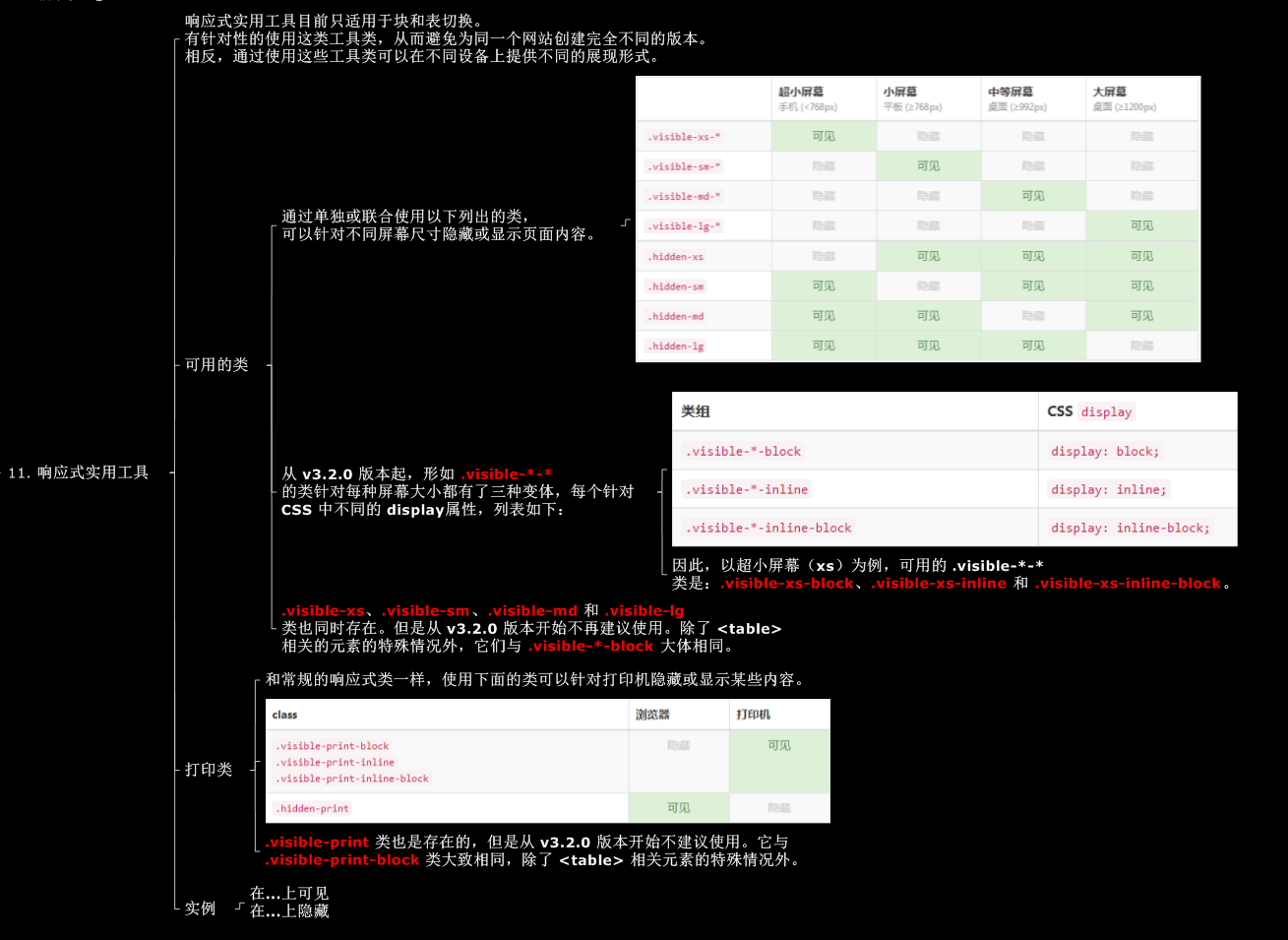Select the 实例 branch node
The height and width of the screenshot is (940, 1288).
(x=200, y=908)
